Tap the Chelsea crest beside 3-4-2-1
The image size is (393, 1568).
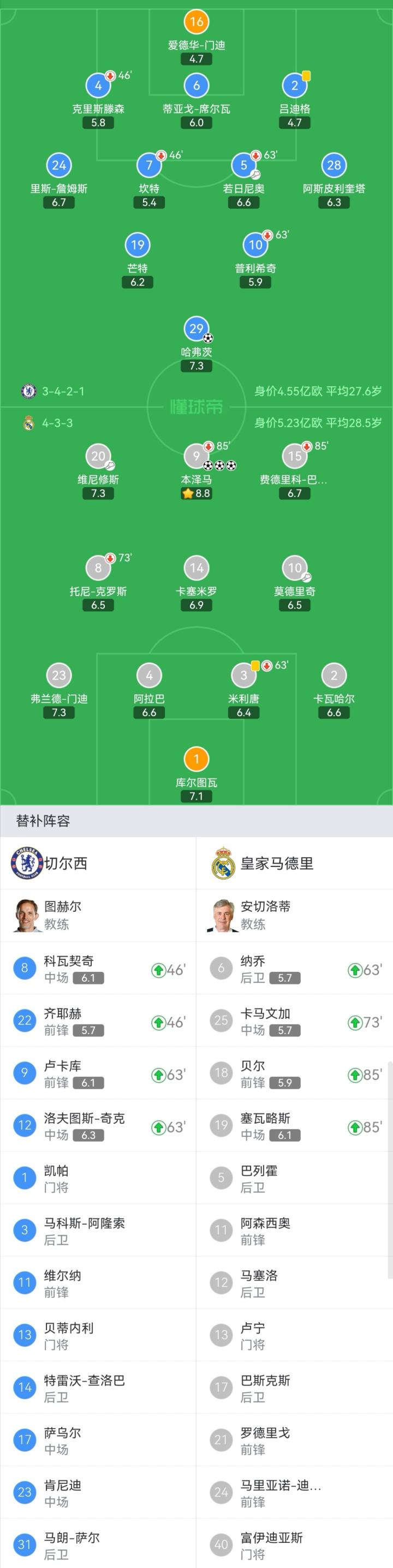click(x=28, y=391)
